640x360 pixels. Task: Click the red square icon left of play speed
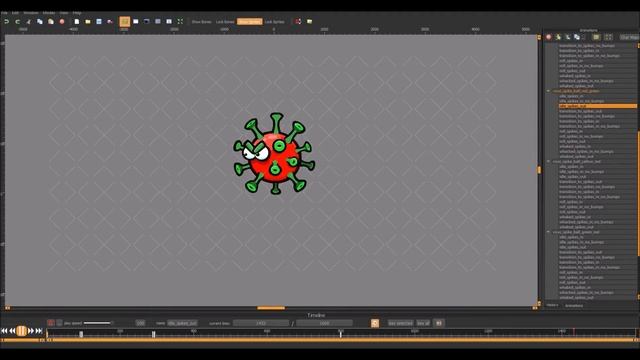[x=51, y=323]
